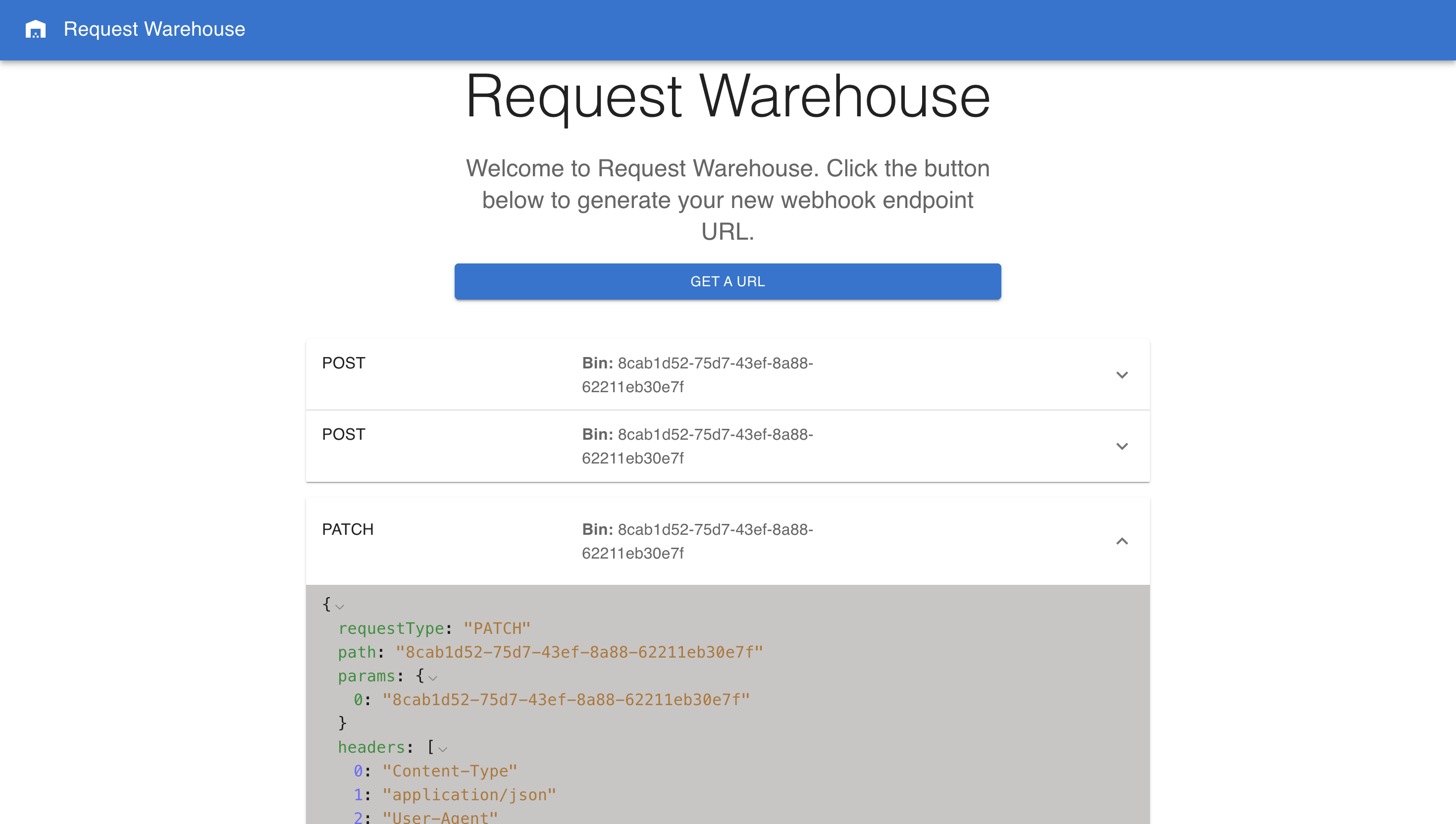Viewport: 1456px width, 824px height.
Task: Collapse the root JSON object caret
Action: pos(340,607)
